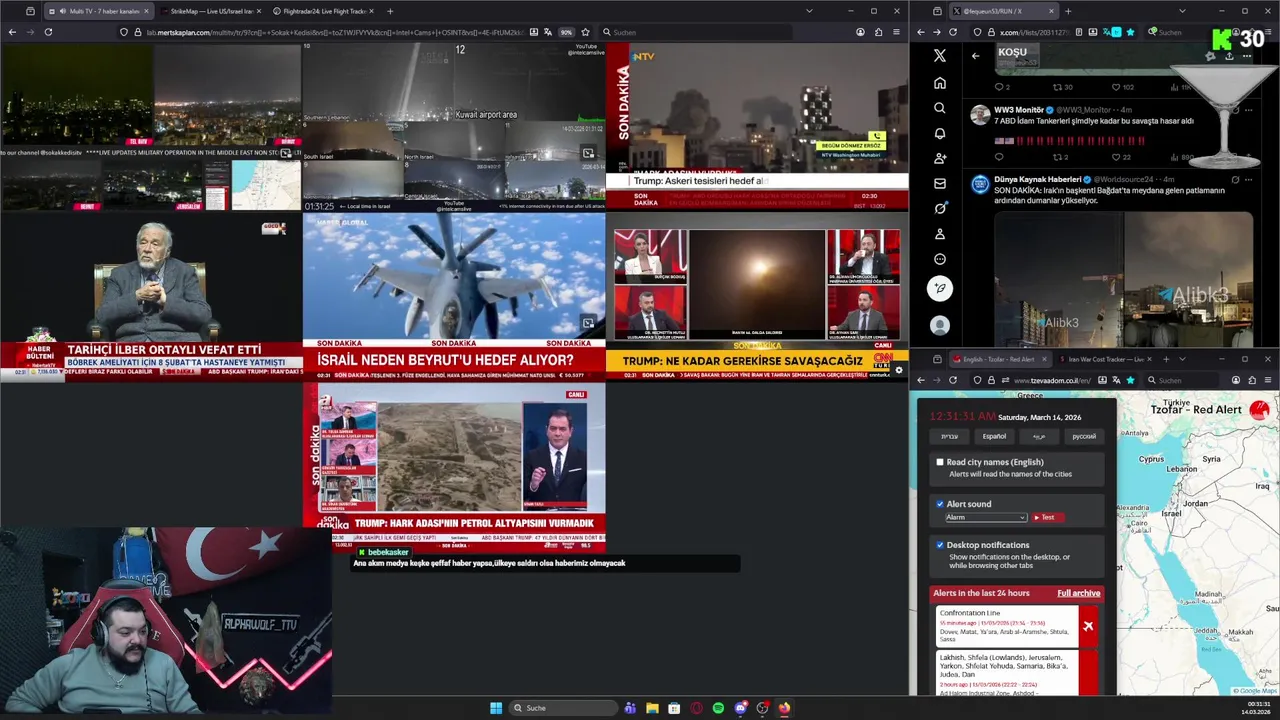The width and height of the screenshot is (1280, 720).
Task: Go back with the X list arrow
Action: (975, 56)
